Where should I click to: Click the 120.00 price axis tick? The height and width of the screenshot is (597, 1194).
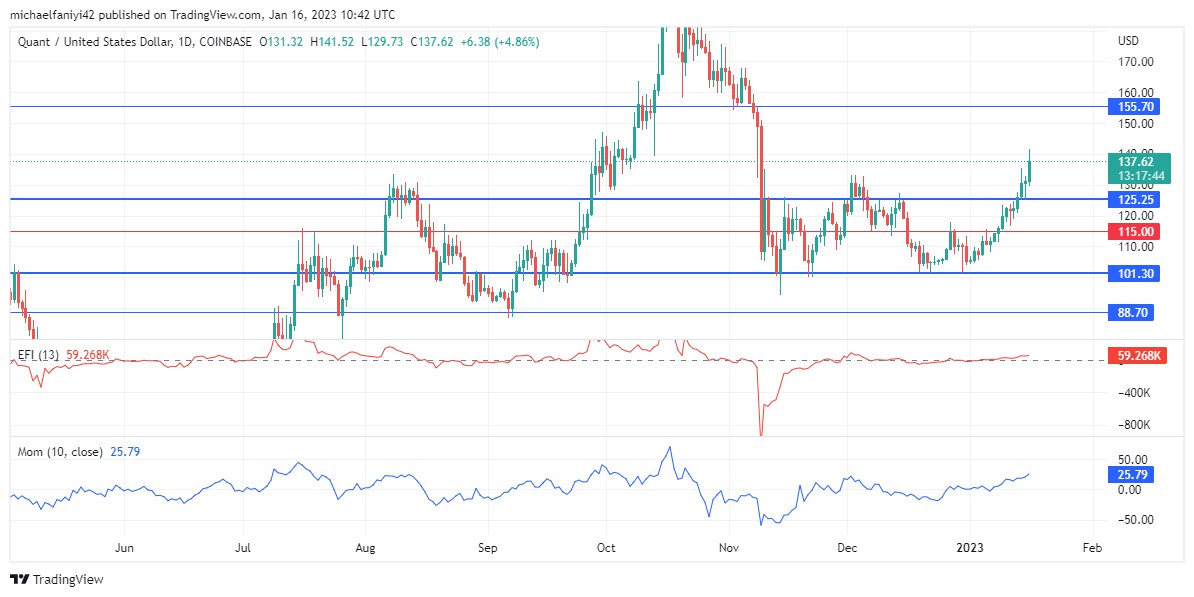1135,216
